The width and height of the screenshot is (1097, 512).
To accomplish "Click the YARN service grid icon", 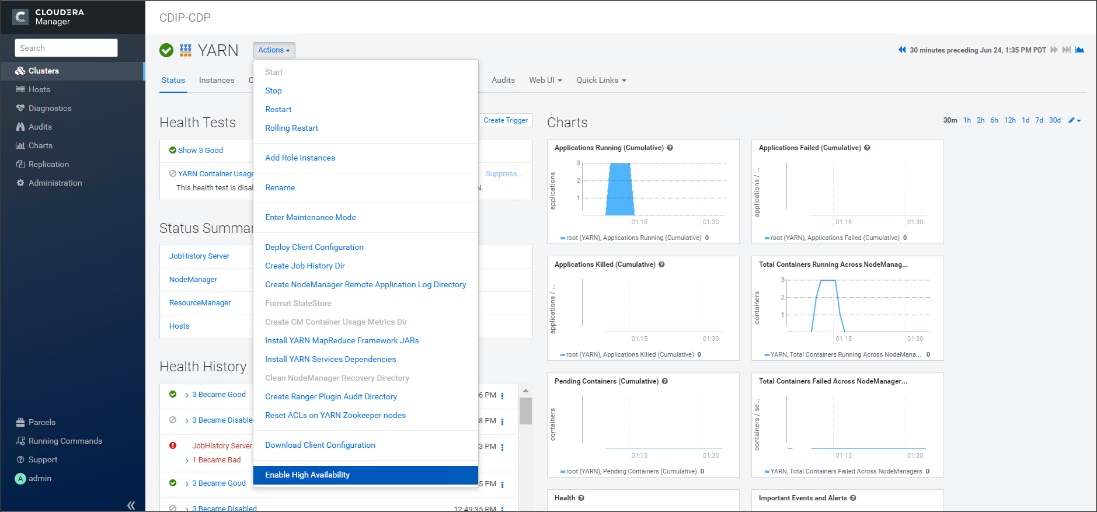I will tap(185, 50).
